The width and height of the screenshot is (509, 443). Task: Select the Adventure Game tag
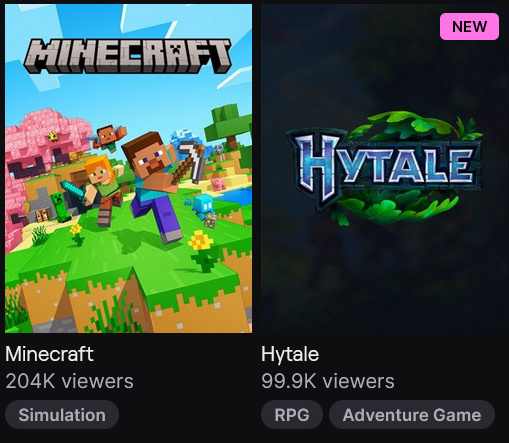point(412,415)
